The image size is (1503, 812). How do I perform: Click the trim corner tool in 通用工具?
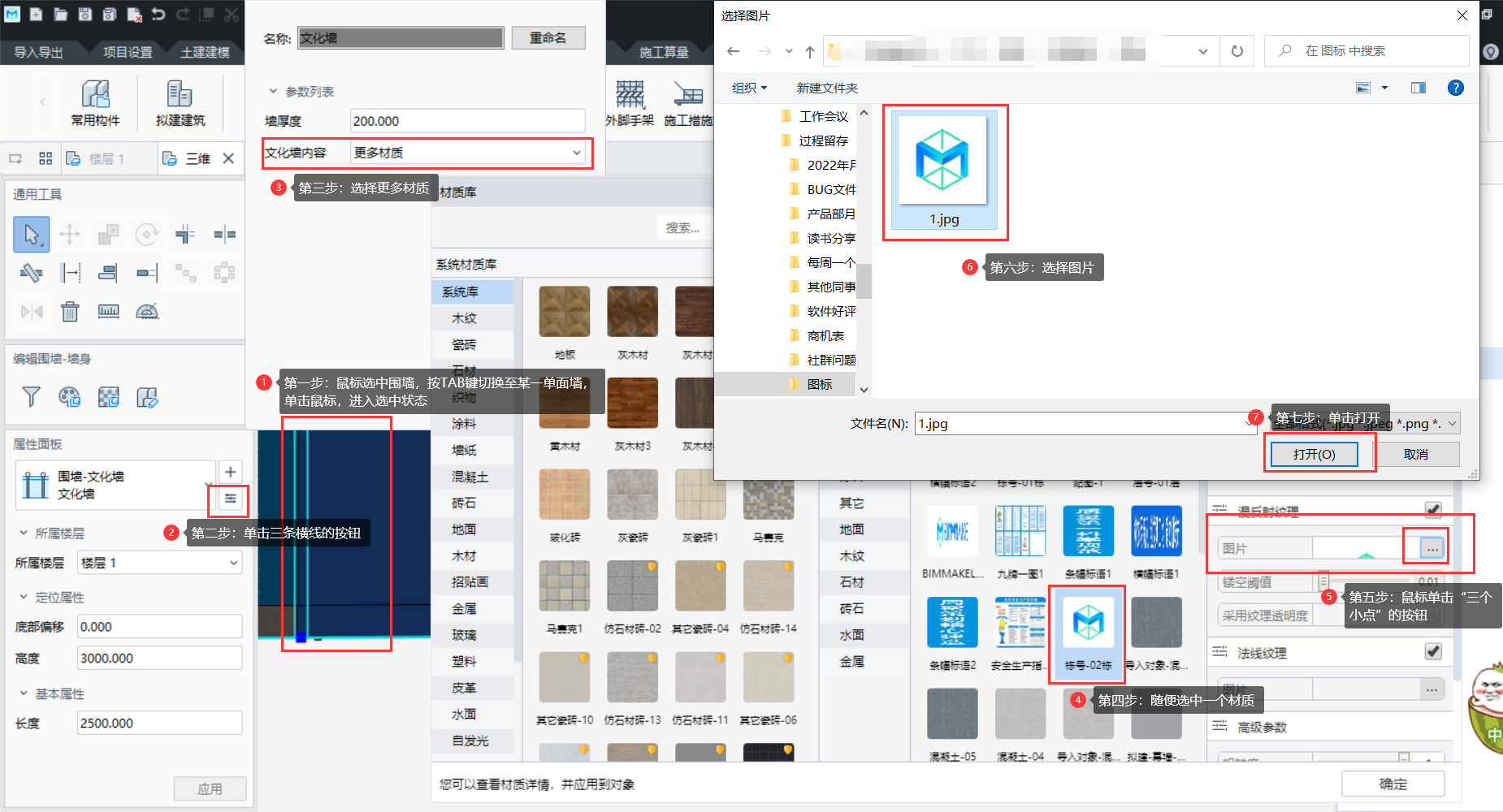pyautogui.click(x=185, y=235)
